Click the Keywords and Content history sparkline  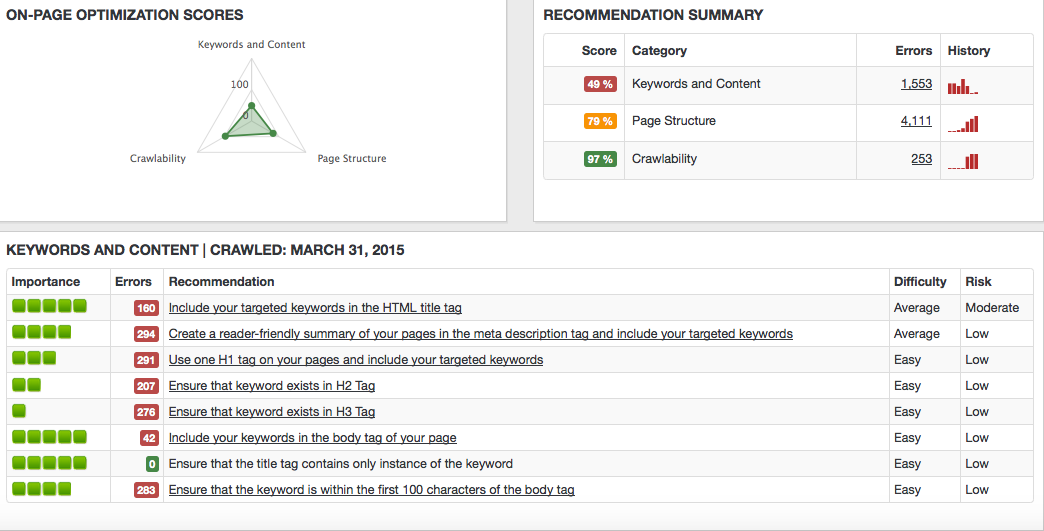coord(963,86)
